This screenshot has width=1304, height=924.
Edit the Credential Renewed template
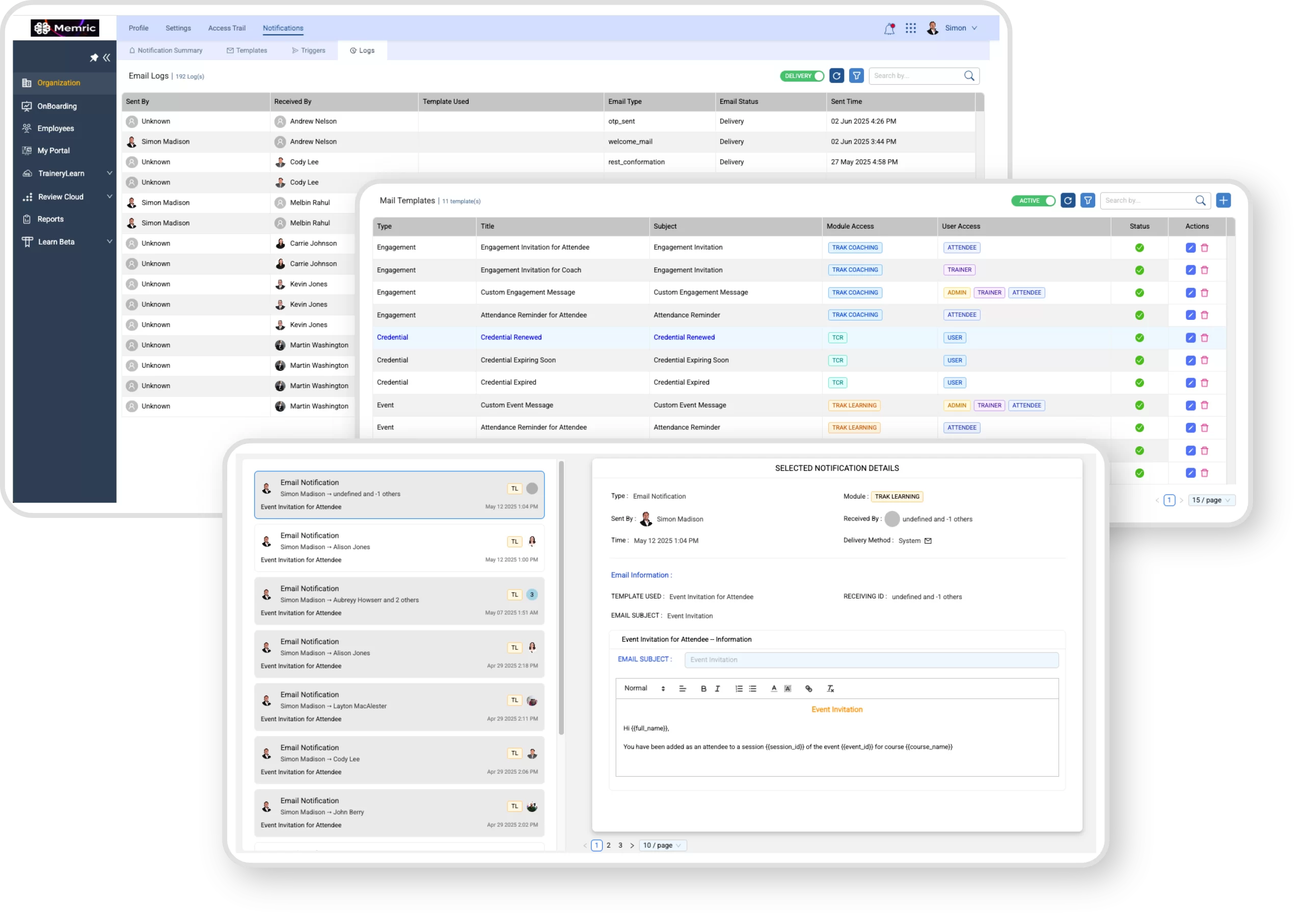pyautogui.click(x=1190, y=338)
